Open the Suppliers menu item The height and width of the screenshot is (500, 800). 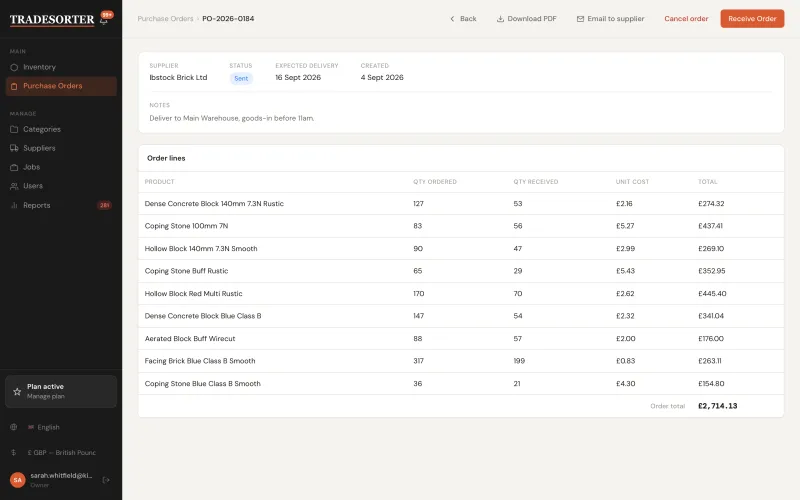point(61,148)
